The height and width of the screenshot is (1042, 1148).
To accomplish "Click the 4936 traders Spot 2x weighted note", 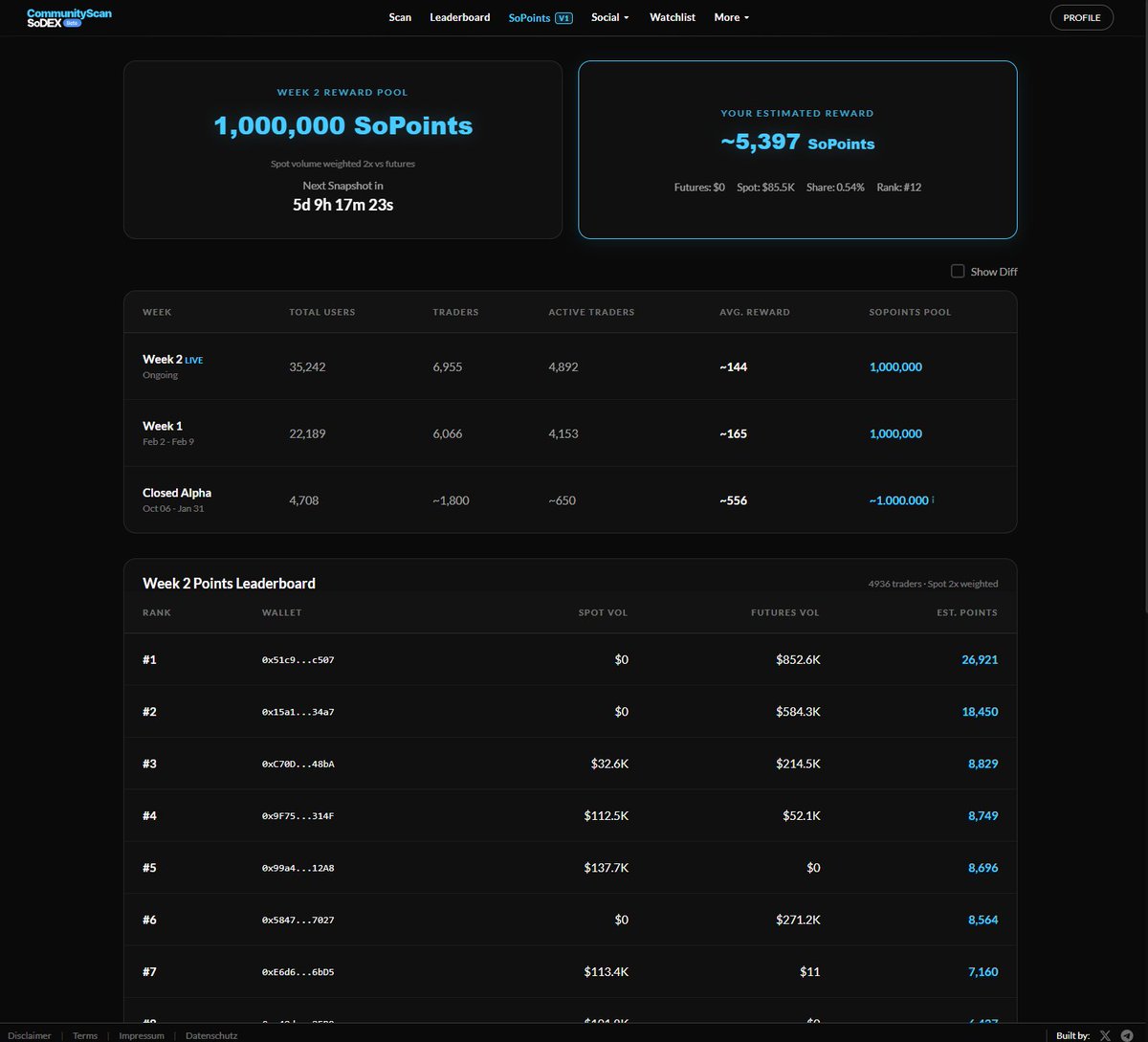I will [933, 584].
